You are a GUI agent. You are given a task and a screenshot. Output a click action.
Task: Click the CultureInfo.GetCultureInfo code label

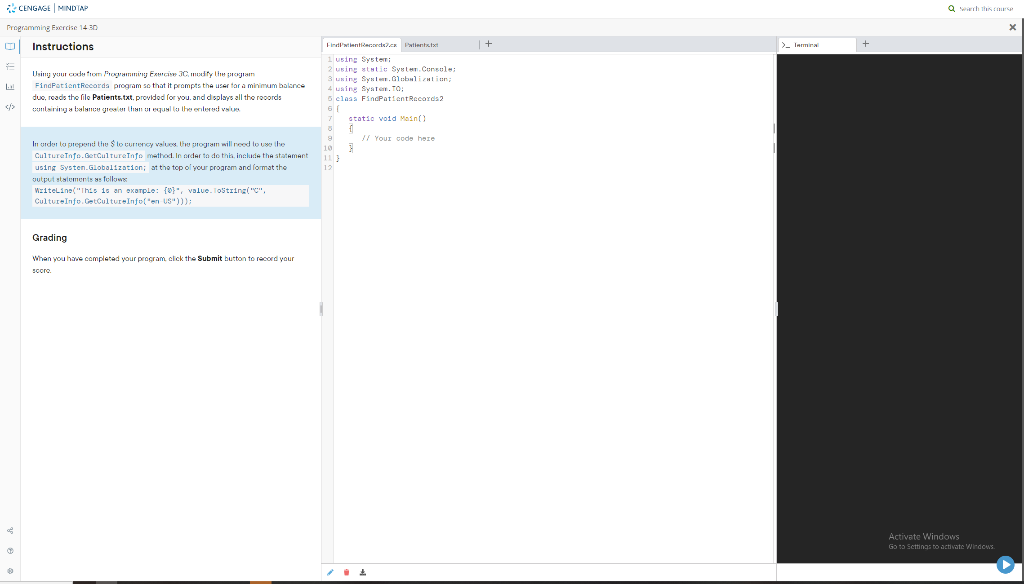(x=89, y=155)
